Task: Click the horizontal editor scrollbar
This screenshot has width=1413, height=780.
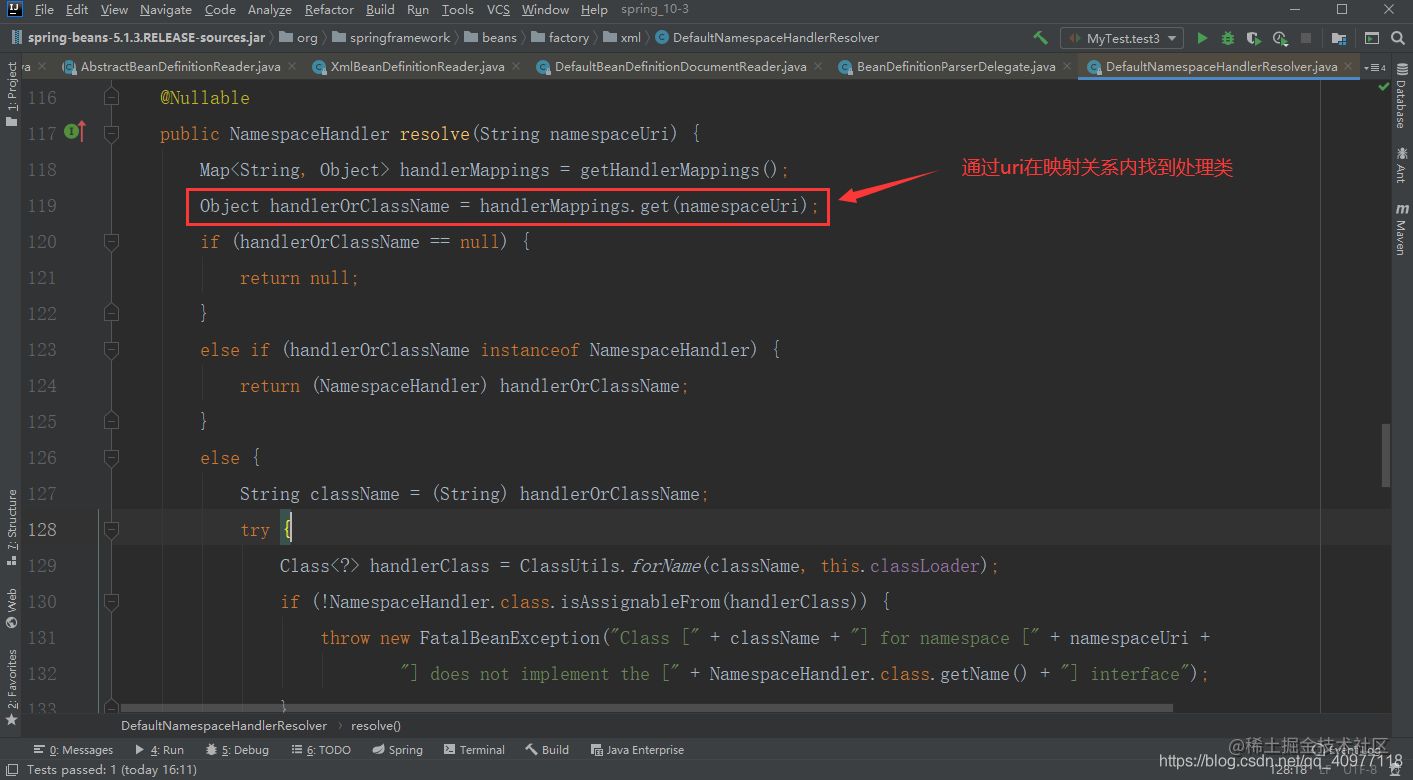Action: click(x=646, y=707)
